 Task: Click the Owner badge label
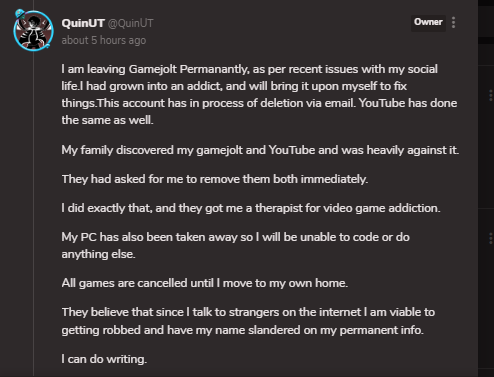click(428, 22)
